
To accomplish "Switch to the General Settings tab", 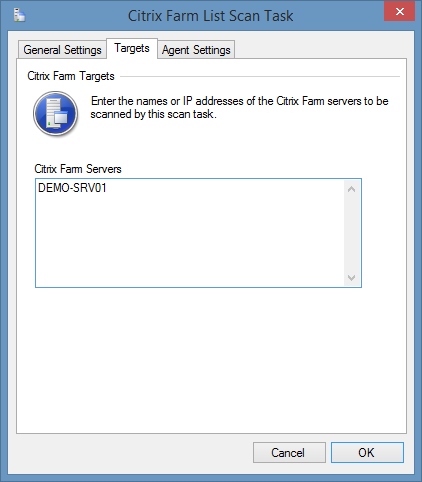I will pyautogui.click(x=62, y=50).
